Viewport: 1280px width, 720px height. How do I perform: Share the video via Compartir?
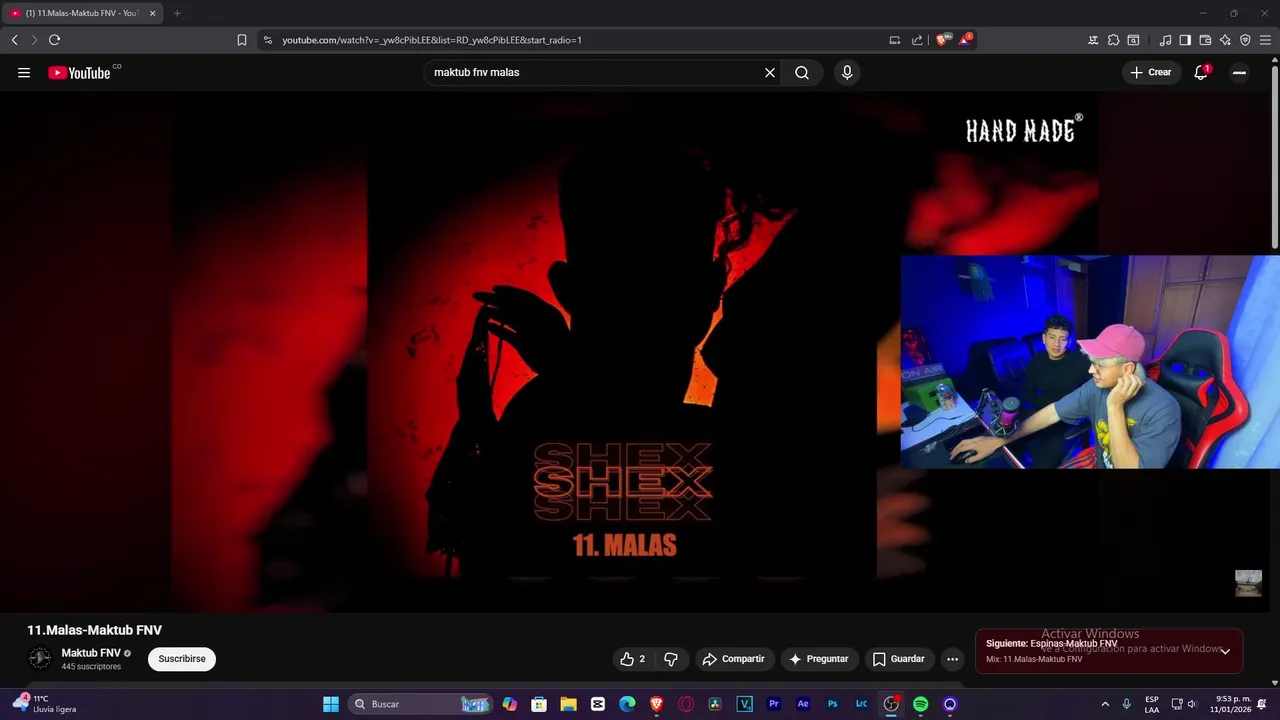733,659
